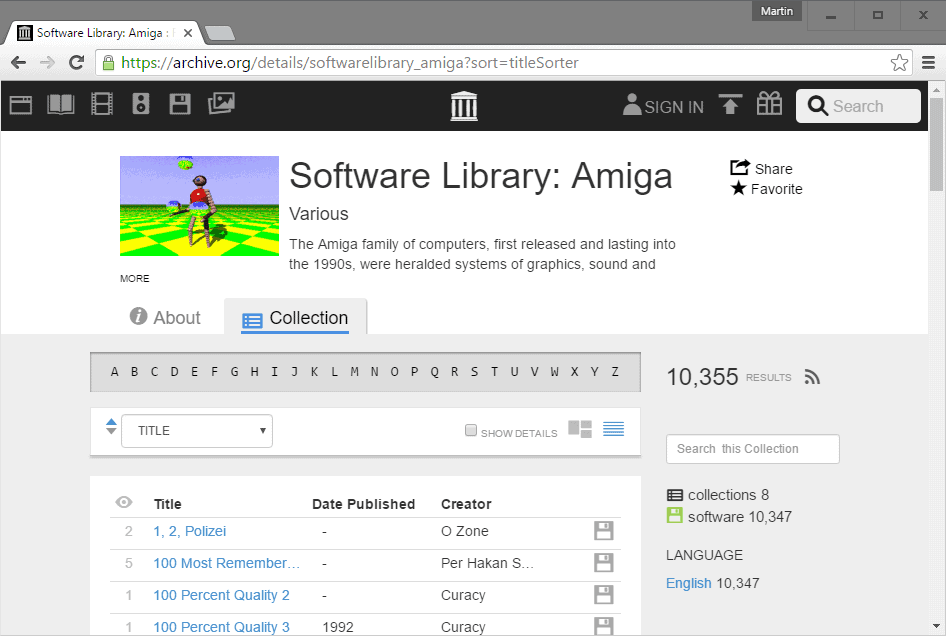Viewport: 946px width, 636px height.
Task: Enable the SHOW DETAILS checkbox
Action: pos(471,430)
